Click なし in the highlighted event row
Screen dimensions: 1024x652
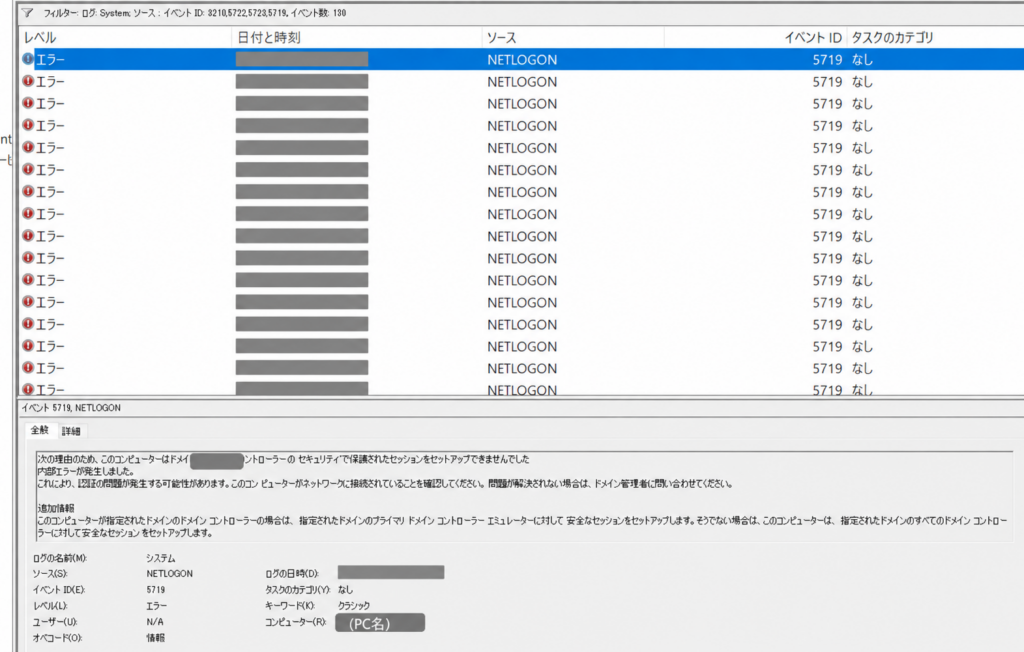point(862,59)
